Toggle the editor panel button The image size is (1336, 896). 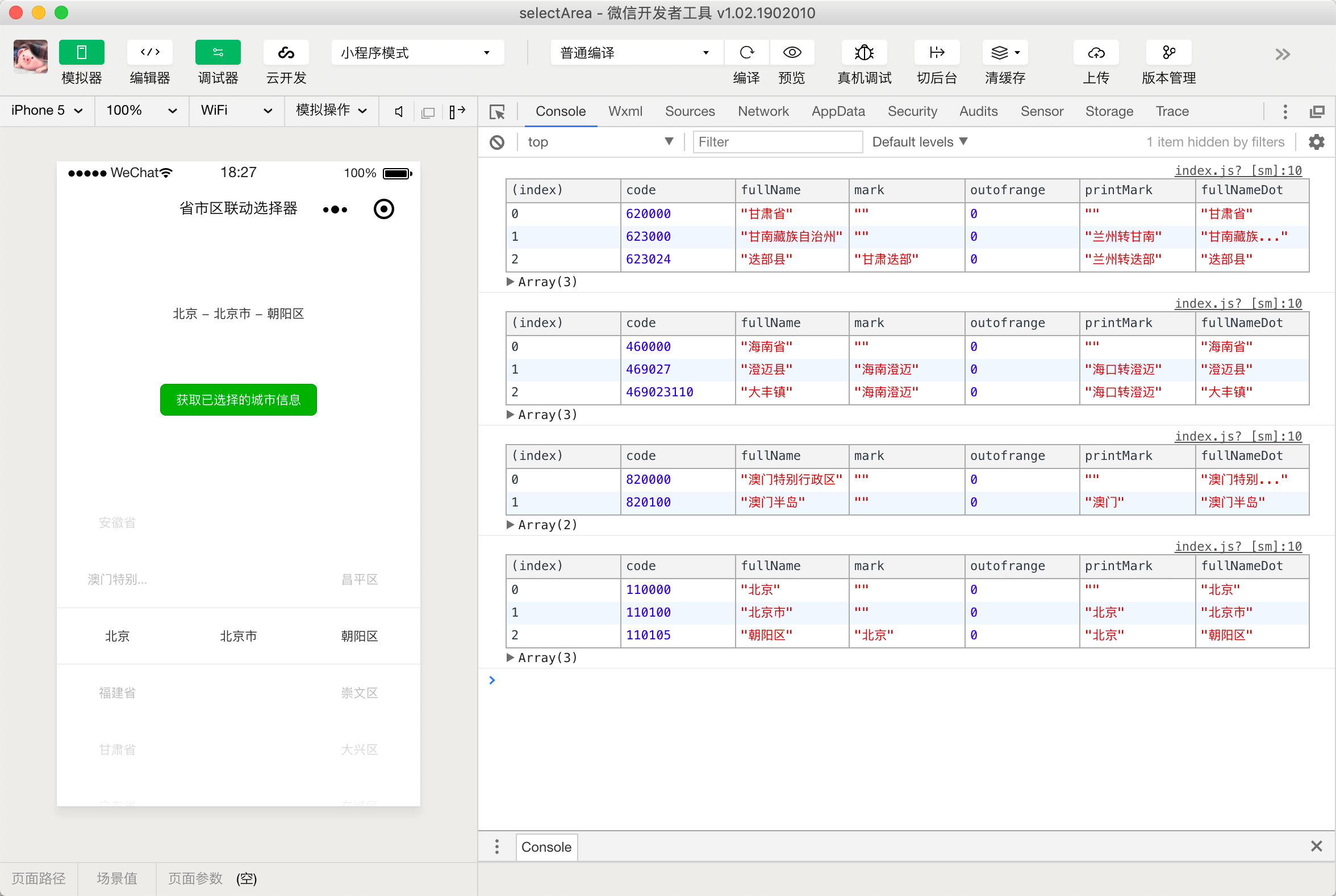150,53
